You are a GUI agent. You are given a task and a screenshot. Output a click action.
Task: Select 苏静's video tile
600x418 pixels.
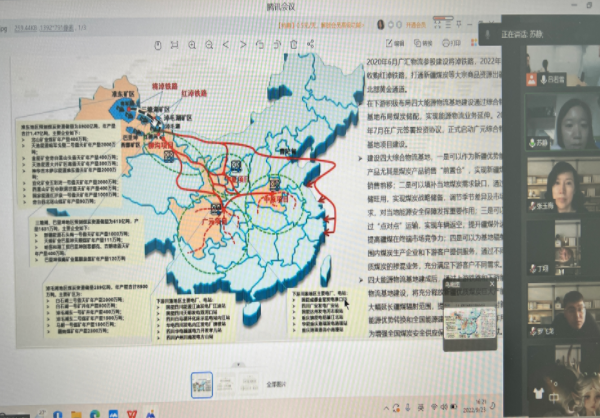point(563,122)
